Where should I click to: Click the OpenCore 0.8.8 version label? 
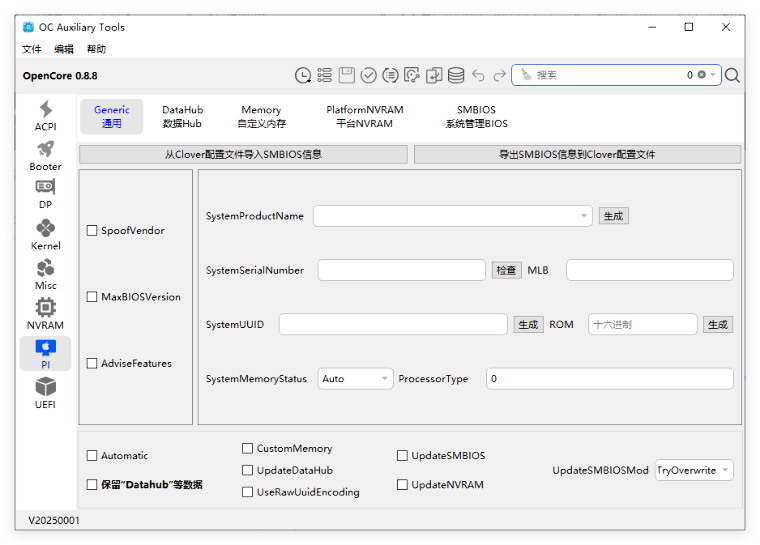tap(60, 76)
